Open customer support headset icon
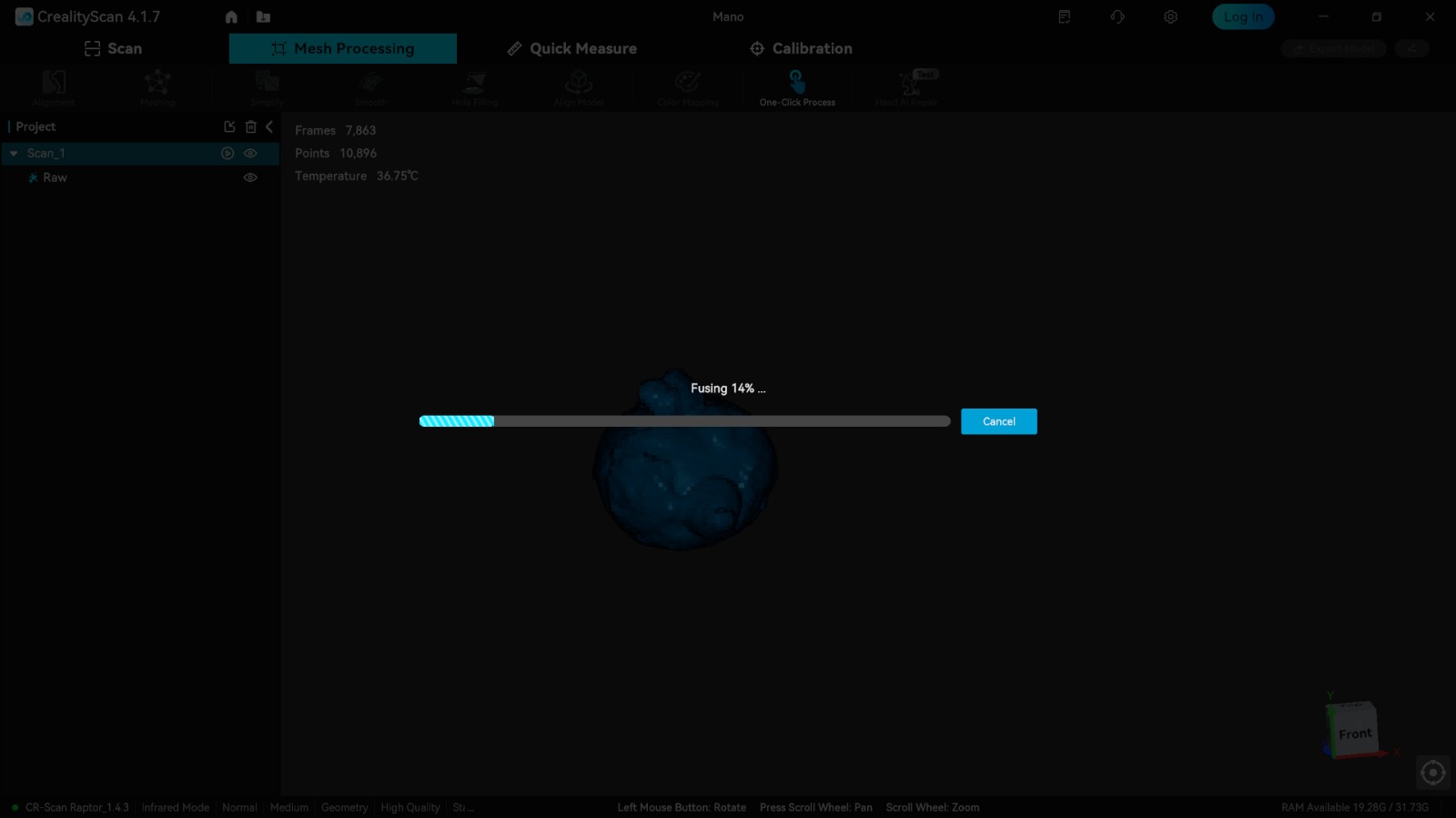Image resolution: width=1456 pixels, height=818 pixels. click(x=1117, y=16)
